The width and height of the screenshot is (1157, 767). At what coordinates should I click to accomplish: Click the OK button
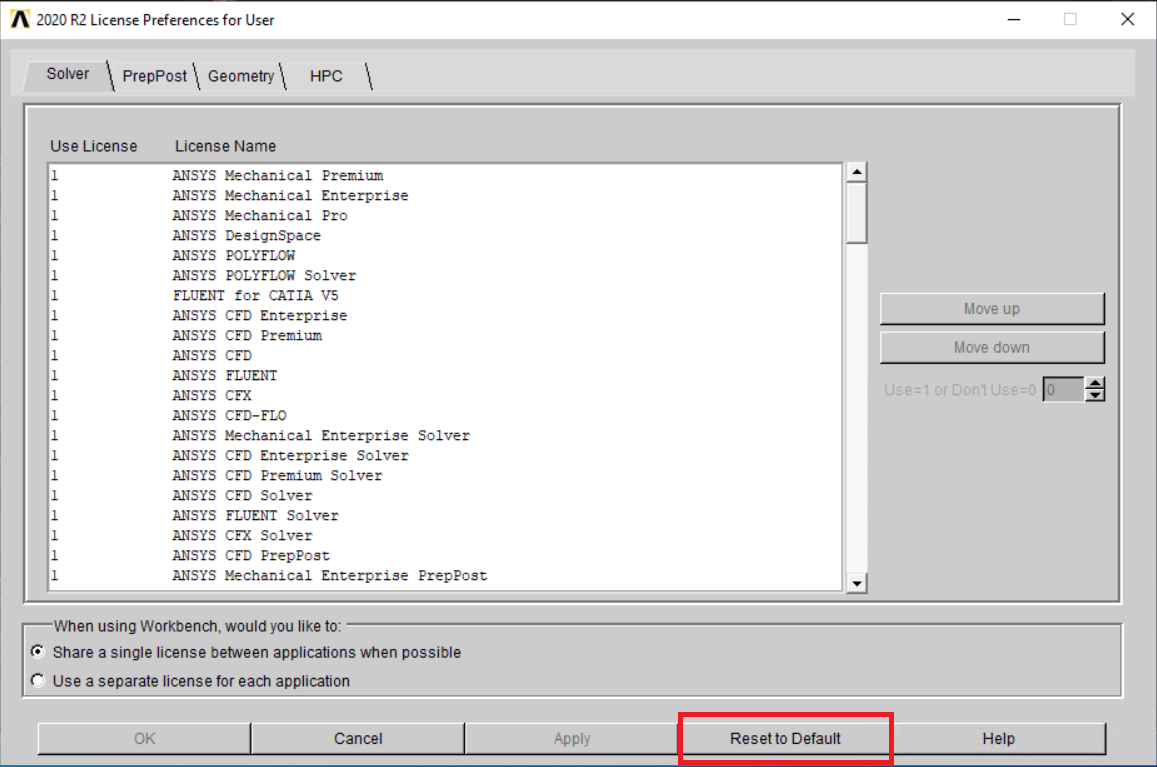[145, 738]
